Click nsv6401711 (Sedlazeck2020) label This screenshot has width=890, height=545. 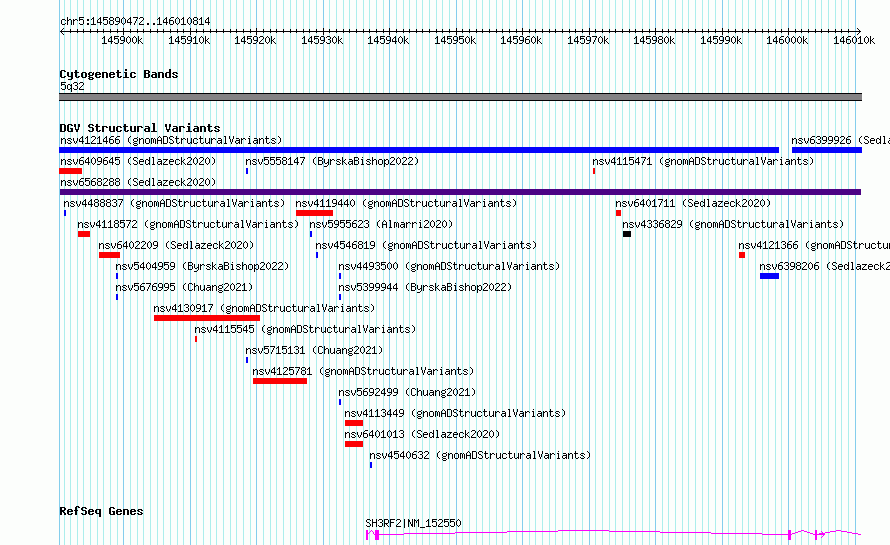694,203
